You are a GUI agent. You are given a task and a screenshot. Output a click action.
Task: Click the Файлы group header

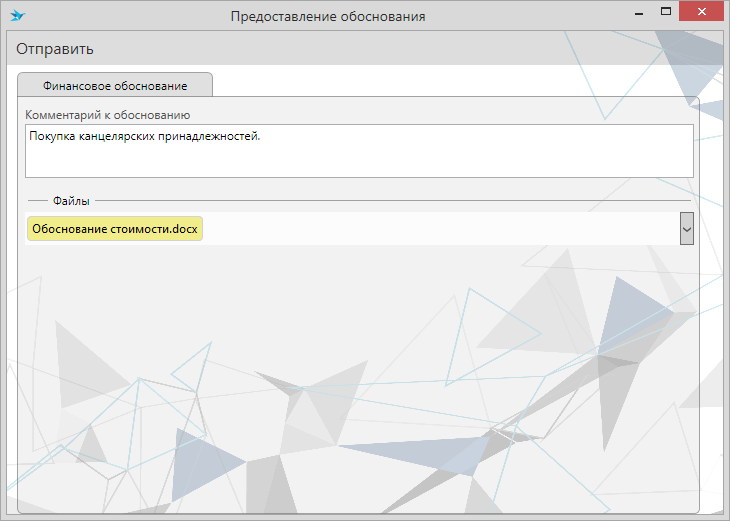click(71, 201)
